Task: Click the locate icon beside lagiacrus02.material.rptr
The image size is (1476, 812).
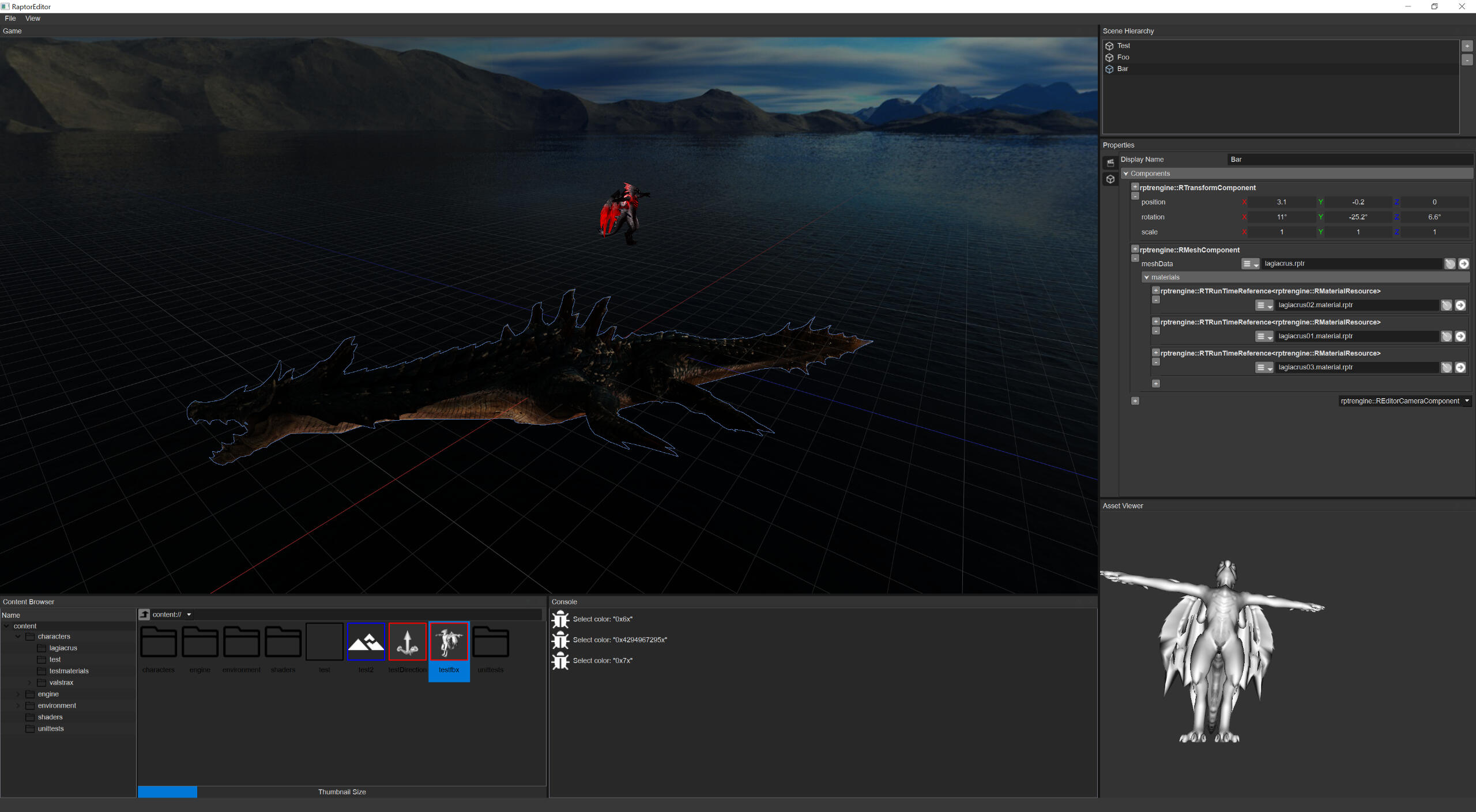Action: point(1447,305)
